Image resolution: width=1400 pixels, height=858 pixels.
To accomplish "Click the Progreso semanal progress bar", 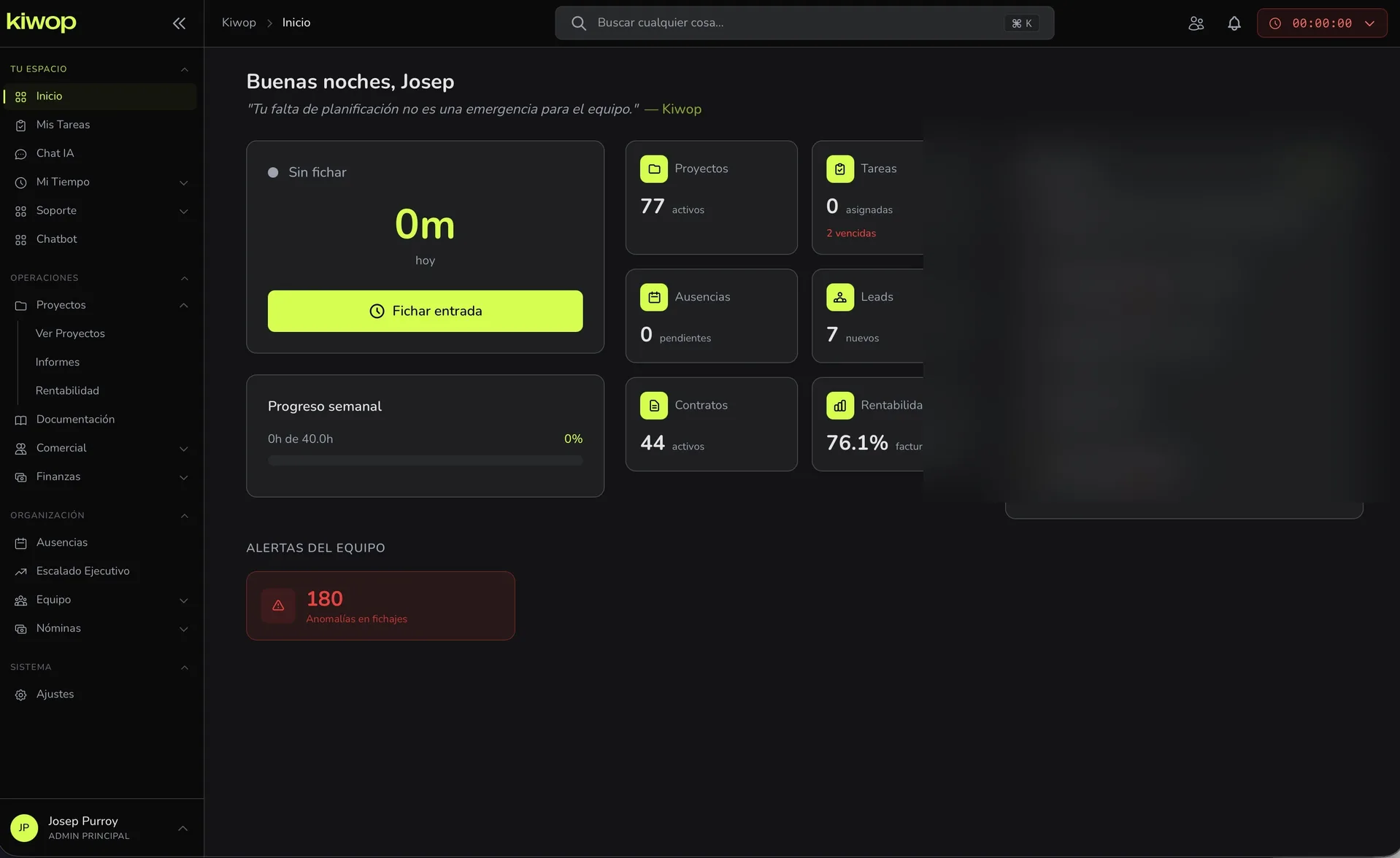I will coord(425,460).
